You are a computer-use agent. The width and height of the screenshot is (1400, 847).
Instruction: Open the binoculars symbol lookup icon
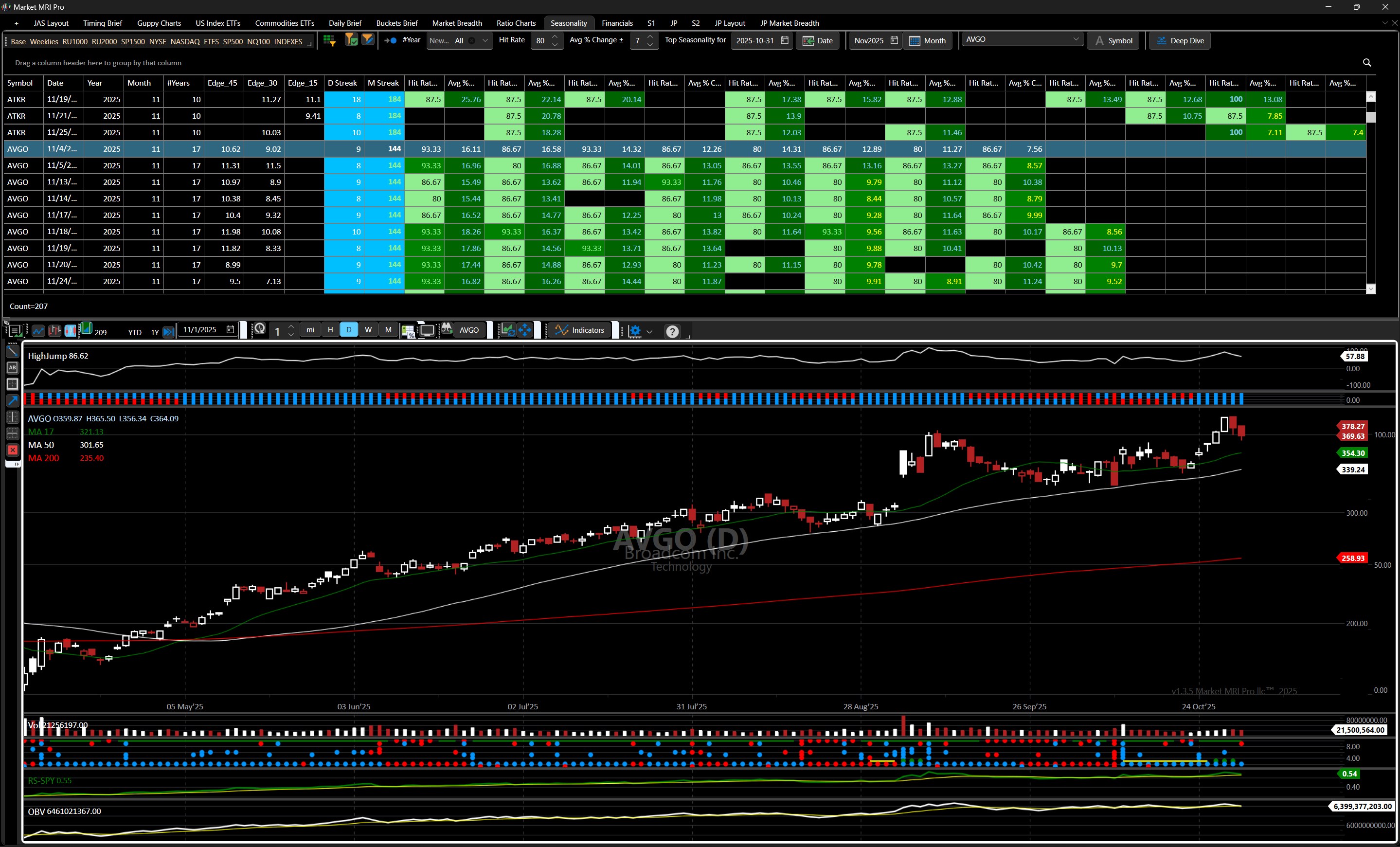[x=447, y=329]
